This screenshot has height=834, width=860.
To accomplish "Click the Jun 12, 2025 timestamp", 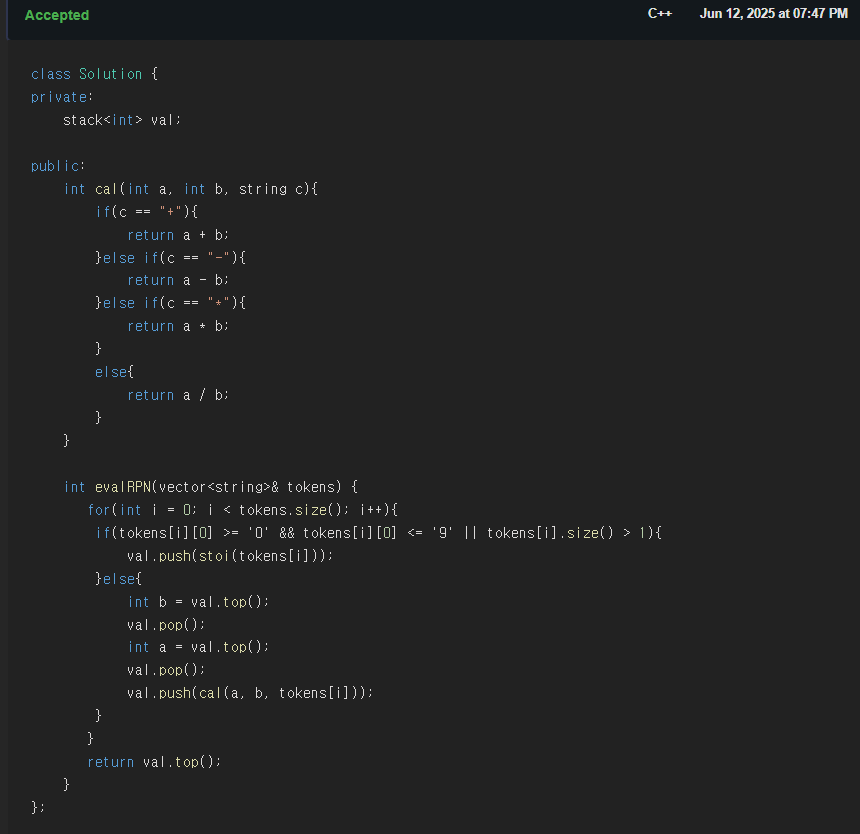I will (775, 13).
